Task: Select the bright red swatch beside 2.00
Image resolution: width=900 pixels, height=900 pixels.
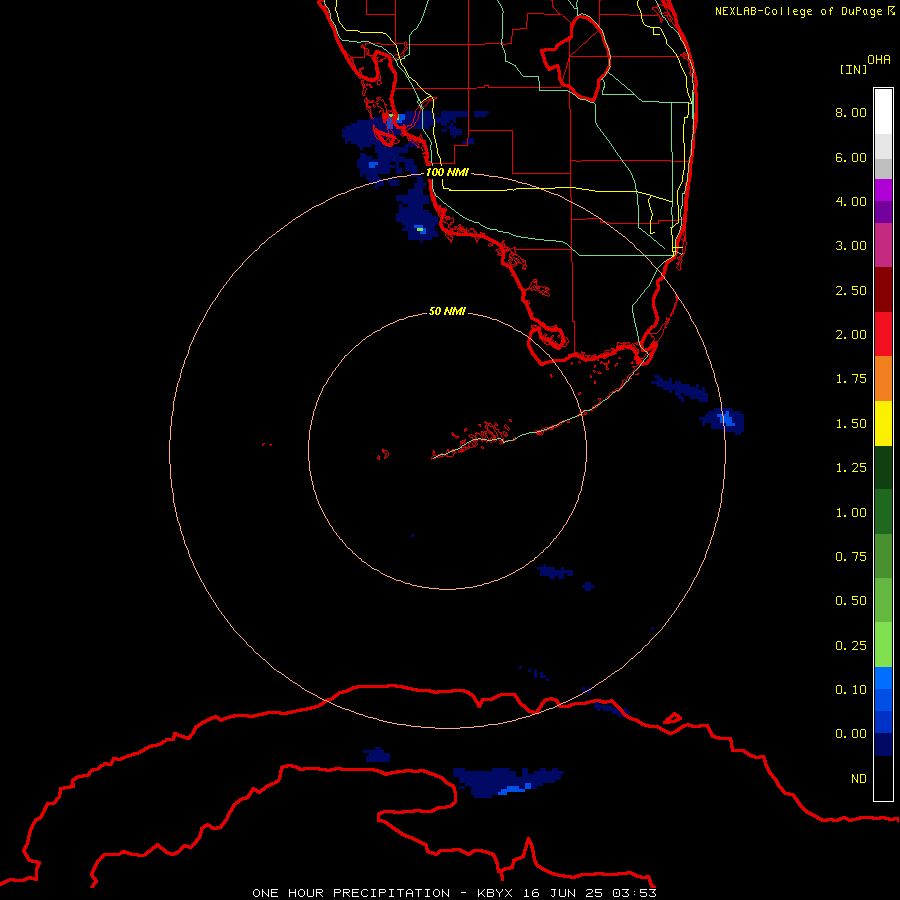Action: [x=883, y=334]
